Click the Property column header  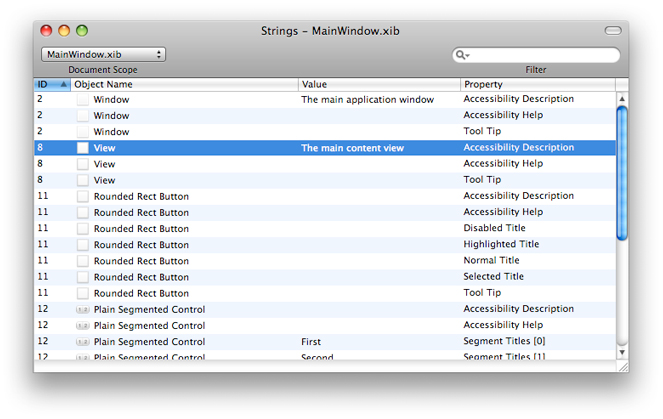click(537, 85)
